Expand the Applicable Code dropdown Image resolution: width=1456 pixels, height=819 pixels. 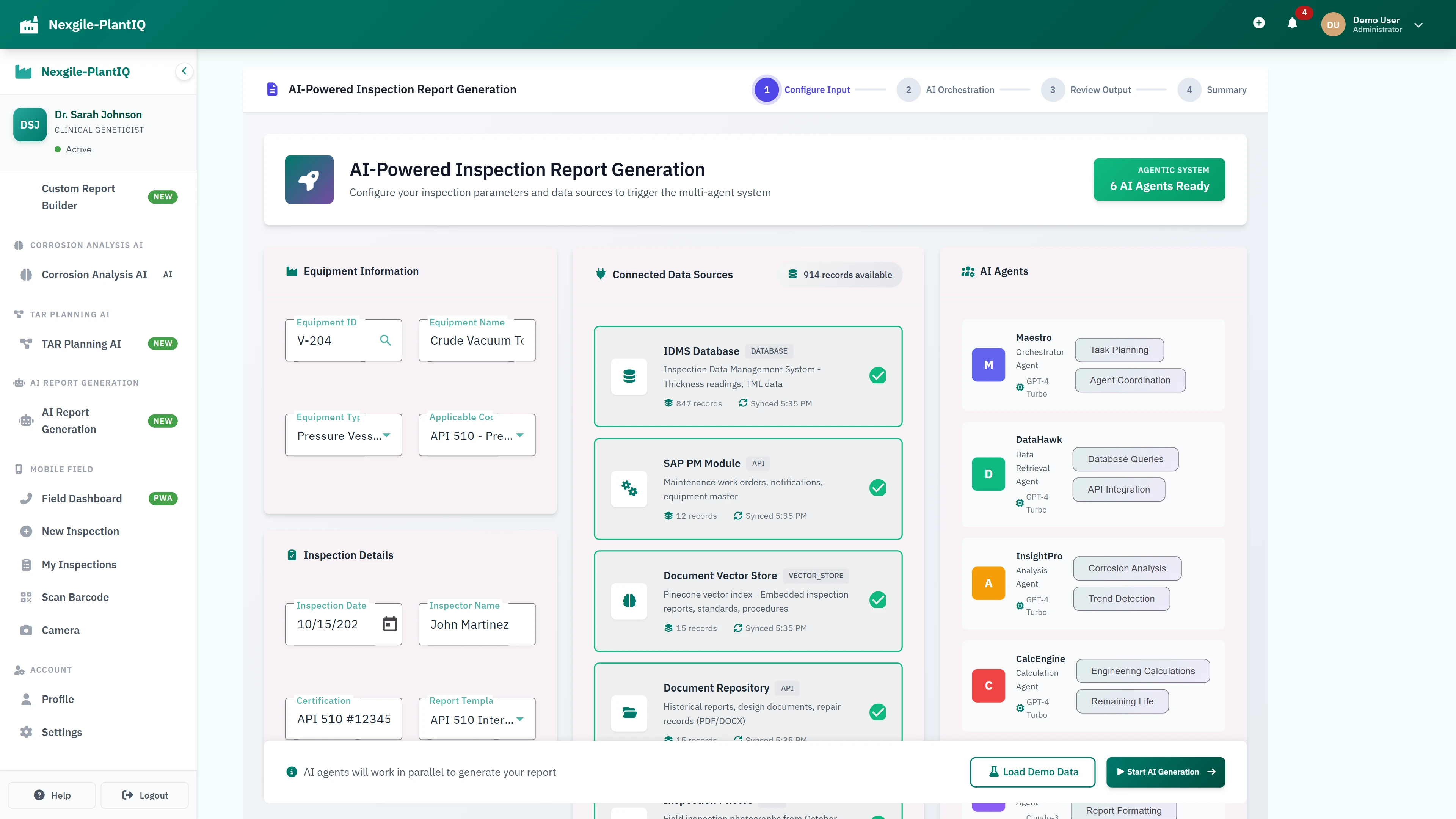tap(520, 436)
